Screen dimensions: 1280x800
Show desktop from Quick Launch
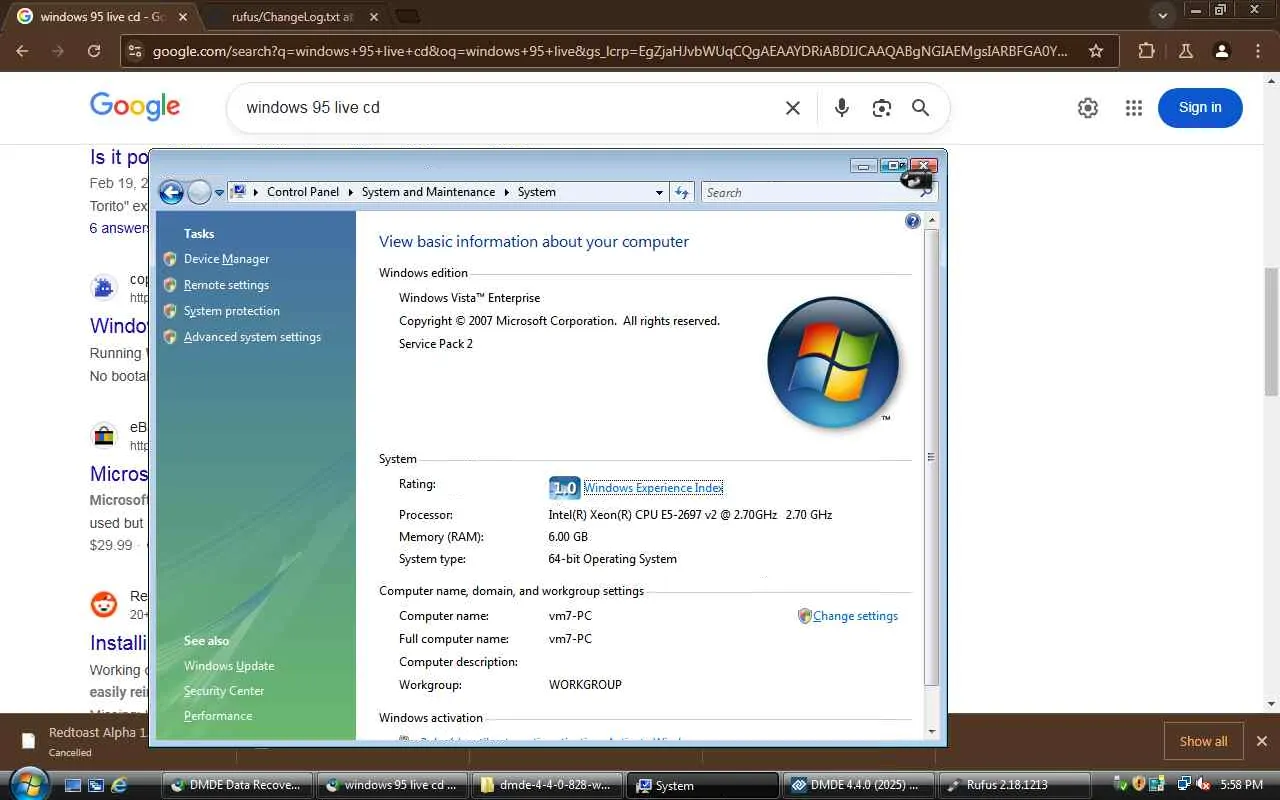click(72, 785)
